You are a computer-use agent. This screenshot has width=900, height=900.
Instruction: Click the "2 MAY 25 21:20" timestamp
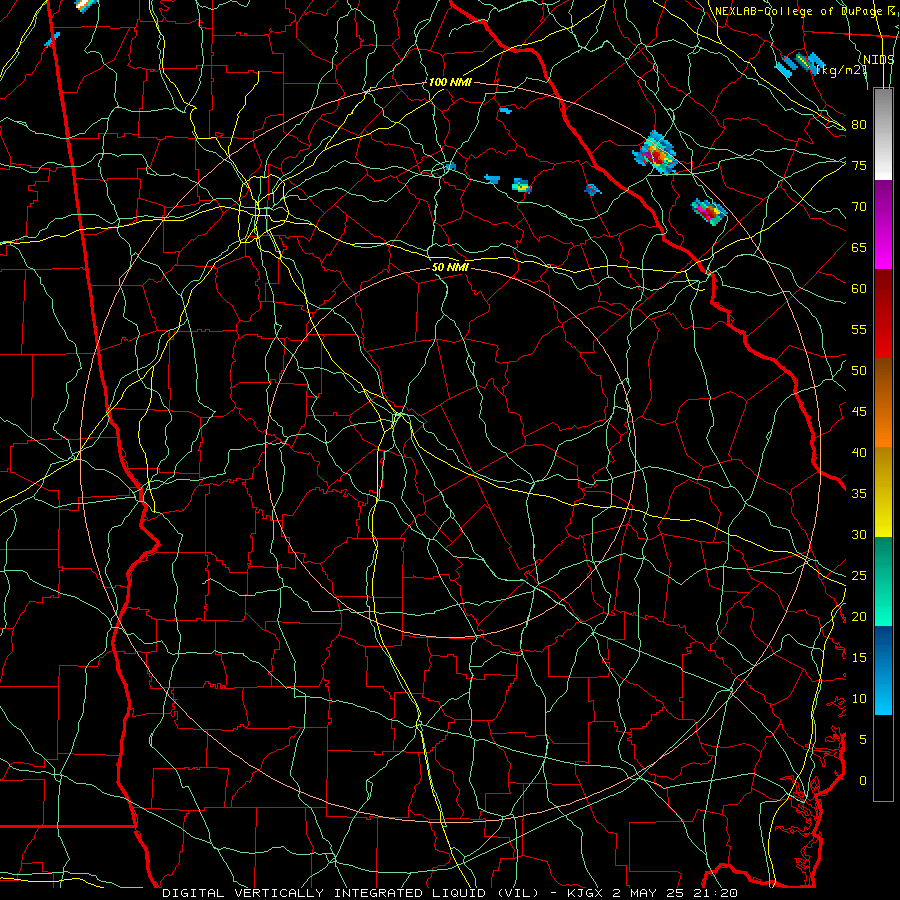[x=675, y=893]
